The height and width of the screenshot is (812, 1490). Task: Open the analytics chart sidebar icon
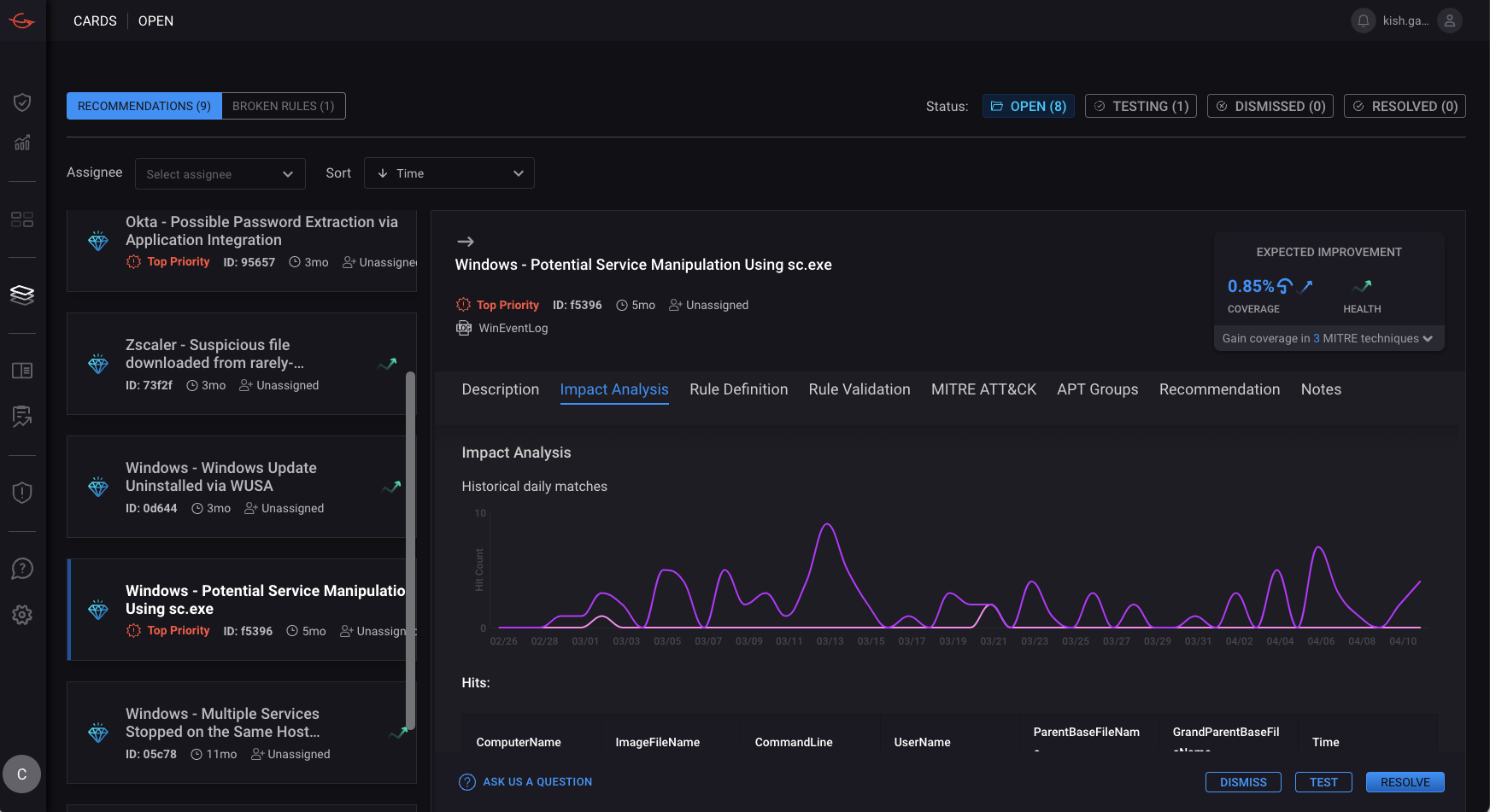(22, 143)
